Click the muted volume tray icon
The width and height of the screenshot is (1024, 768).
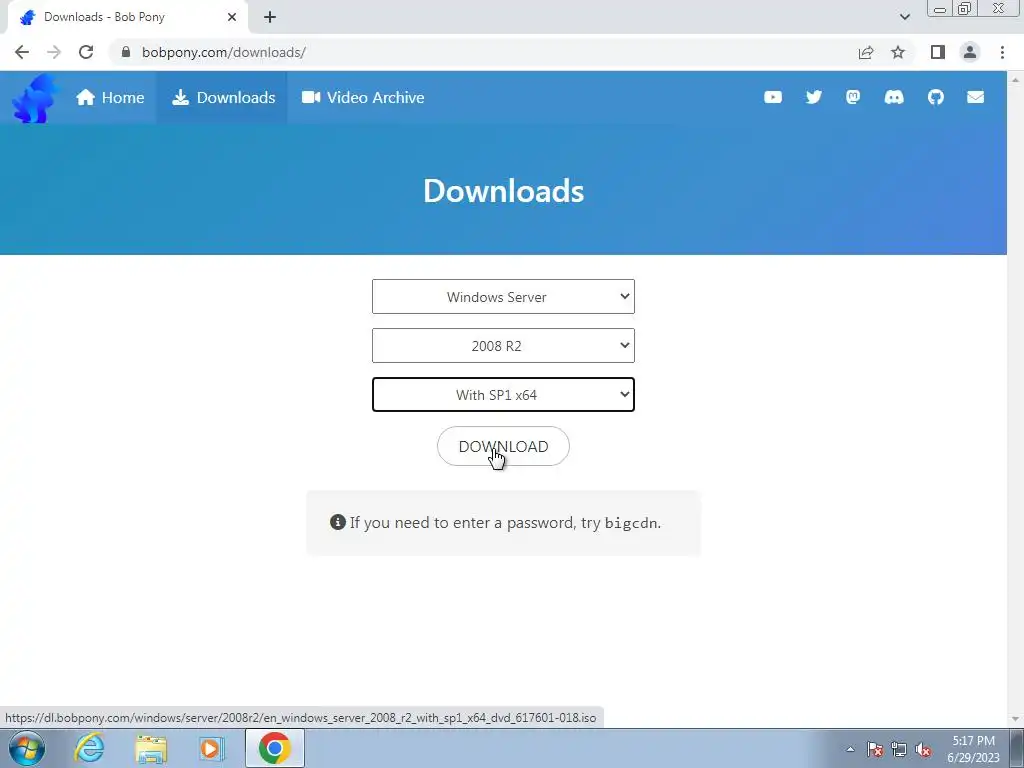click(923, 749)
